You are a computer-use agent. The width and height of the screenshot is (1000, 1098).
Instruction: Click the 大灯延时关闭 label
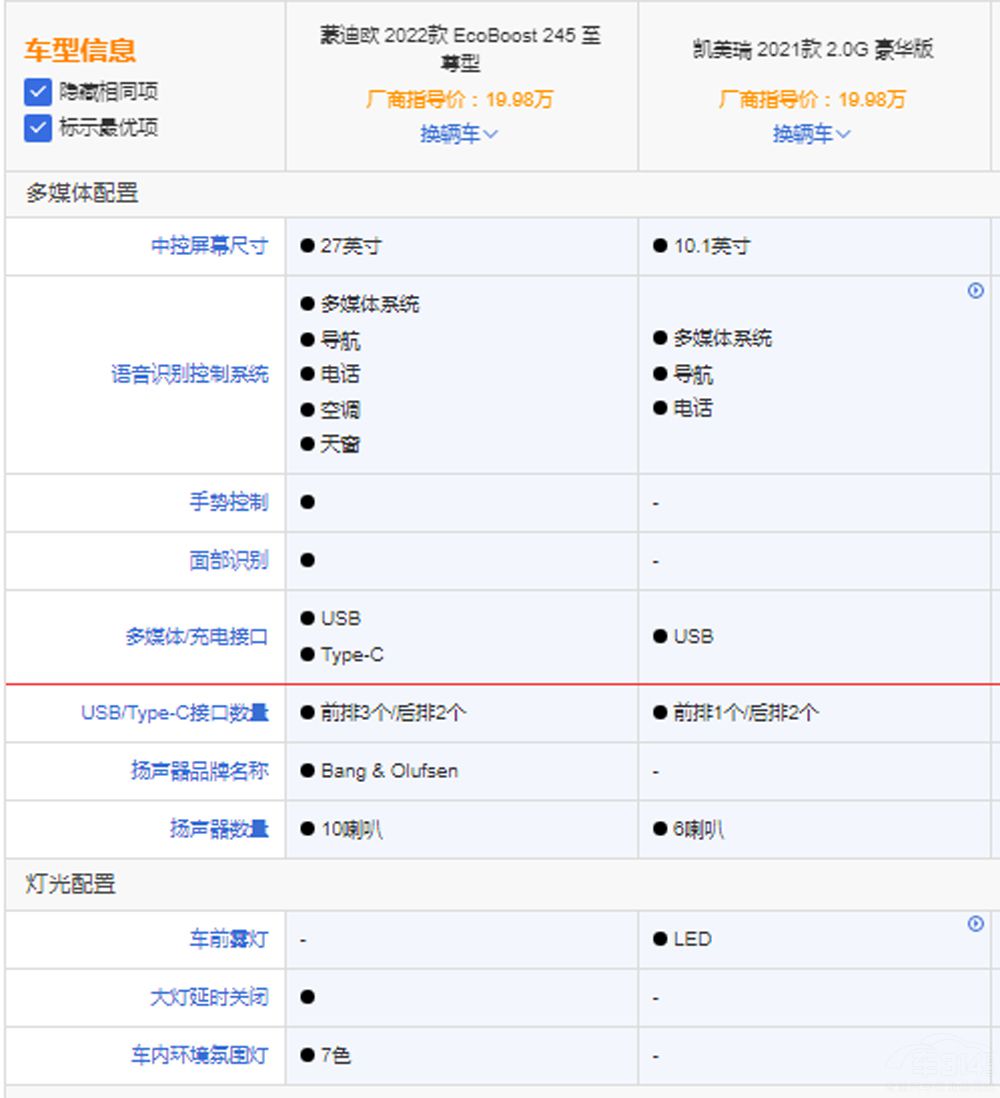coord(209,997)
